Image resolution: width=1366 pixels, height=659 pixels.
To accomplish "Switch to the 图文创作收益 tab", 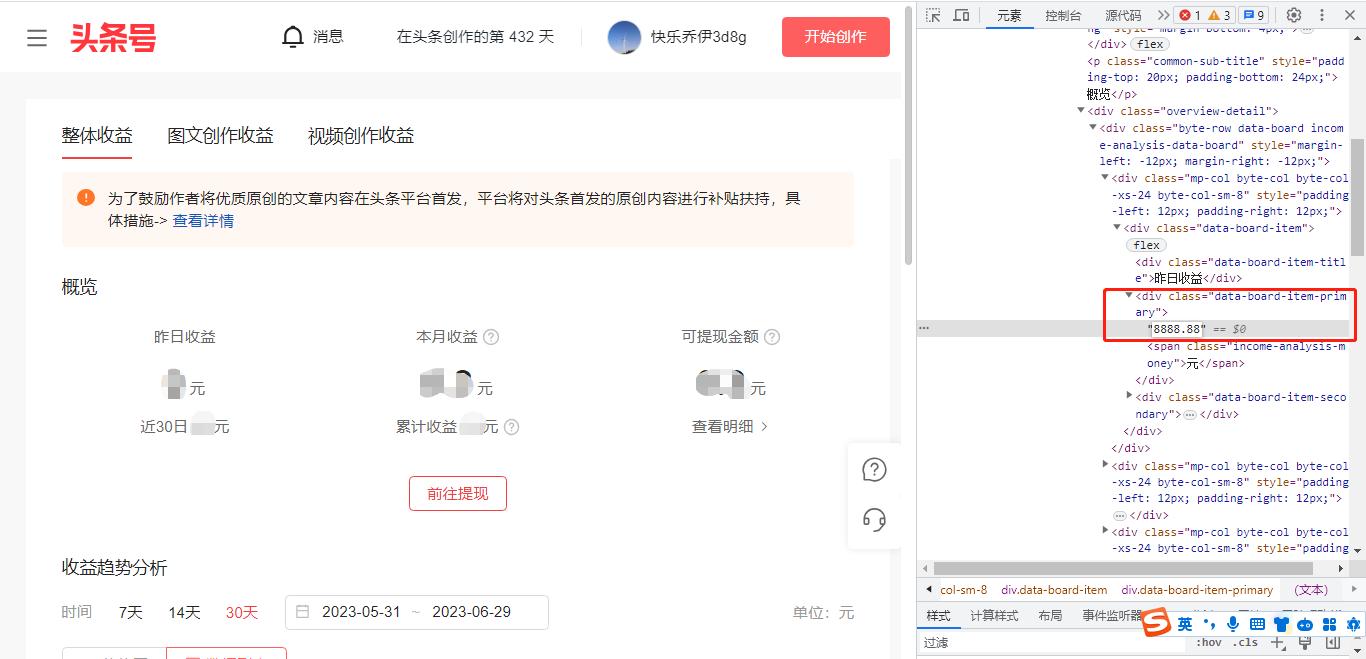I will click(x=220, y=135).
